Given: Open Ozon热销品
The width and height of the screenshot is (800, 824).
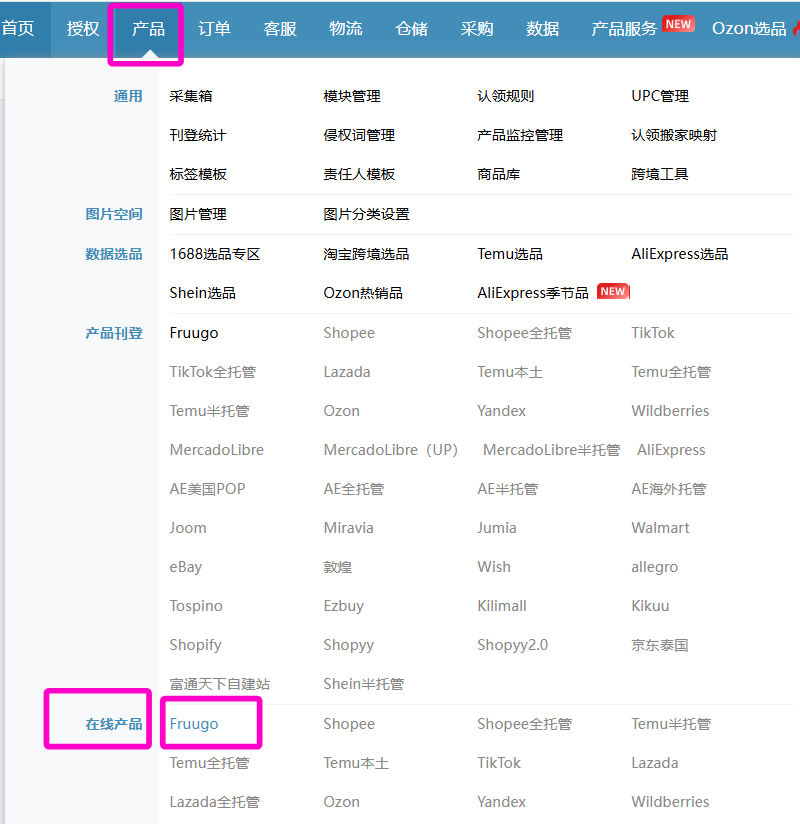Looking at the screenshot, I should coord(363,293).
